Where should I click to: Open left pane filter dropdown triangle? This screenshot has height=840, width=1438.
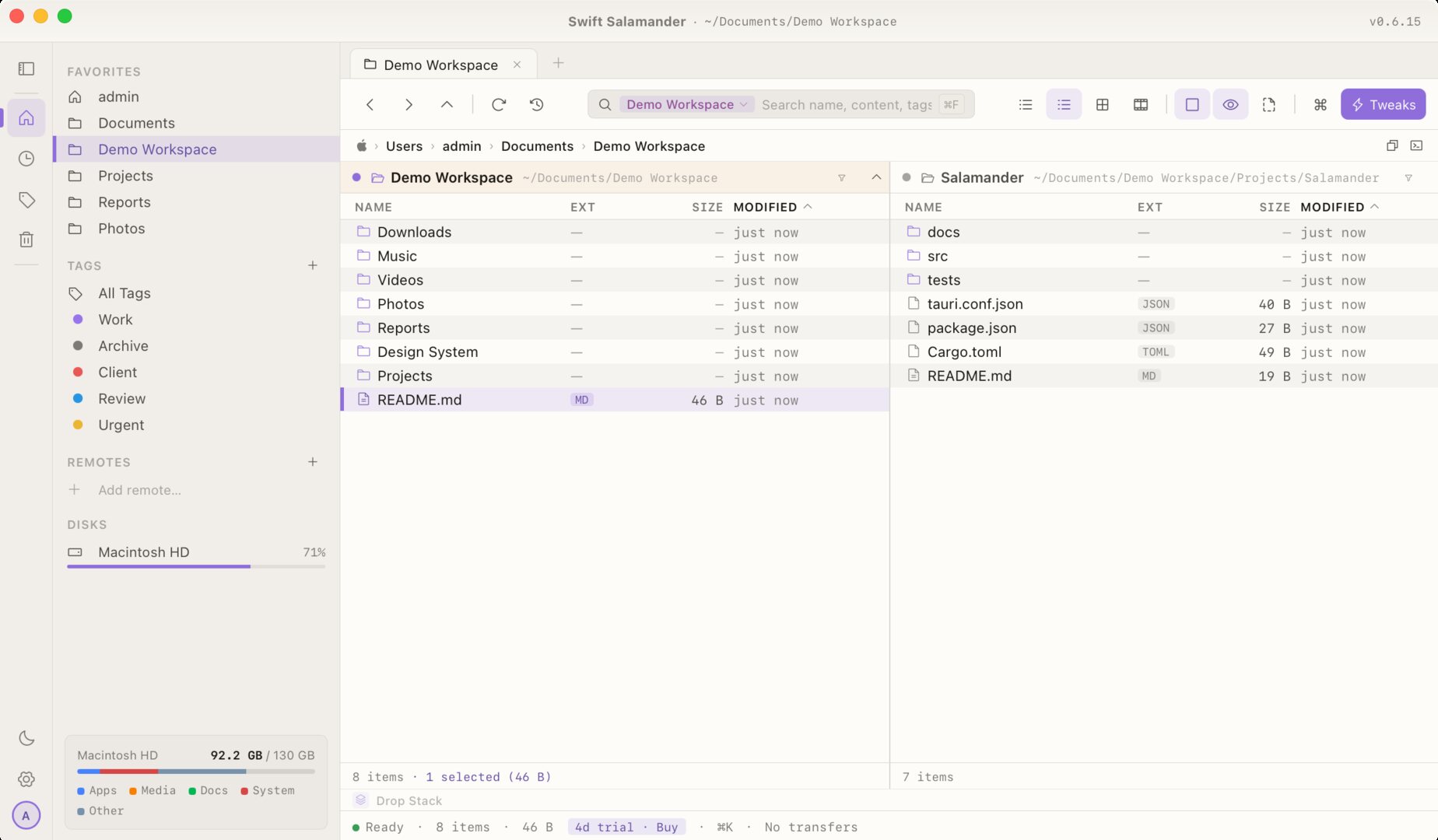coord(841,178)
